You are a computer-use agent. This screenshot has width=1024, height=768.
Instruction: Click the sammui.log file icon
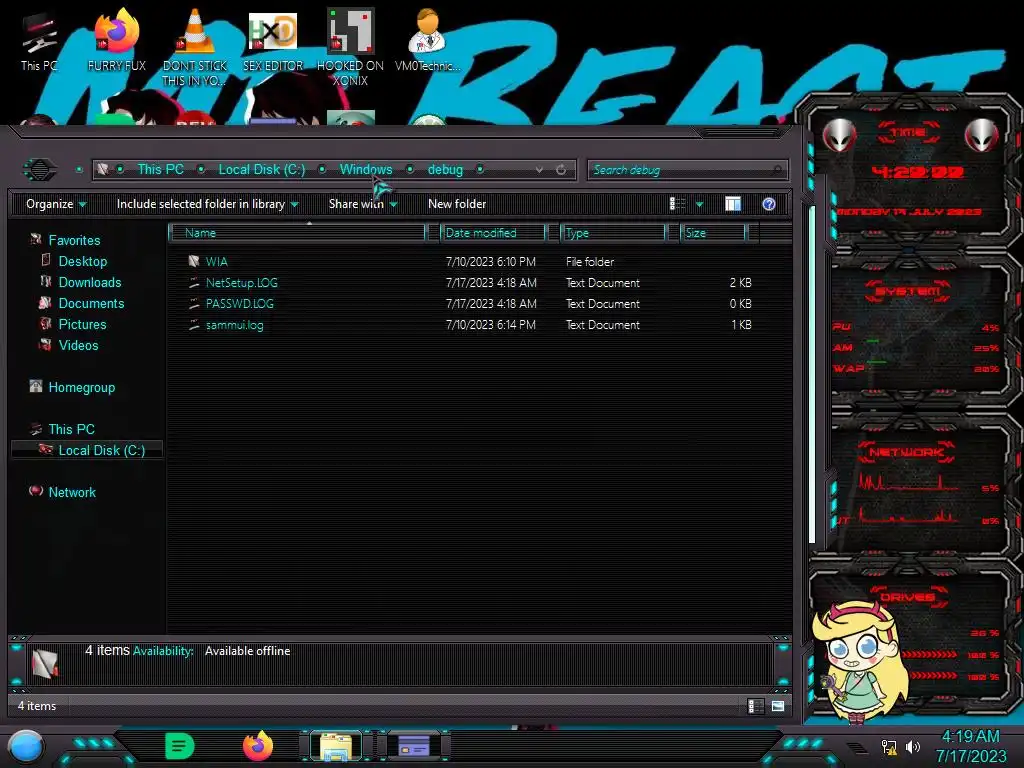(x=194, y=325)
